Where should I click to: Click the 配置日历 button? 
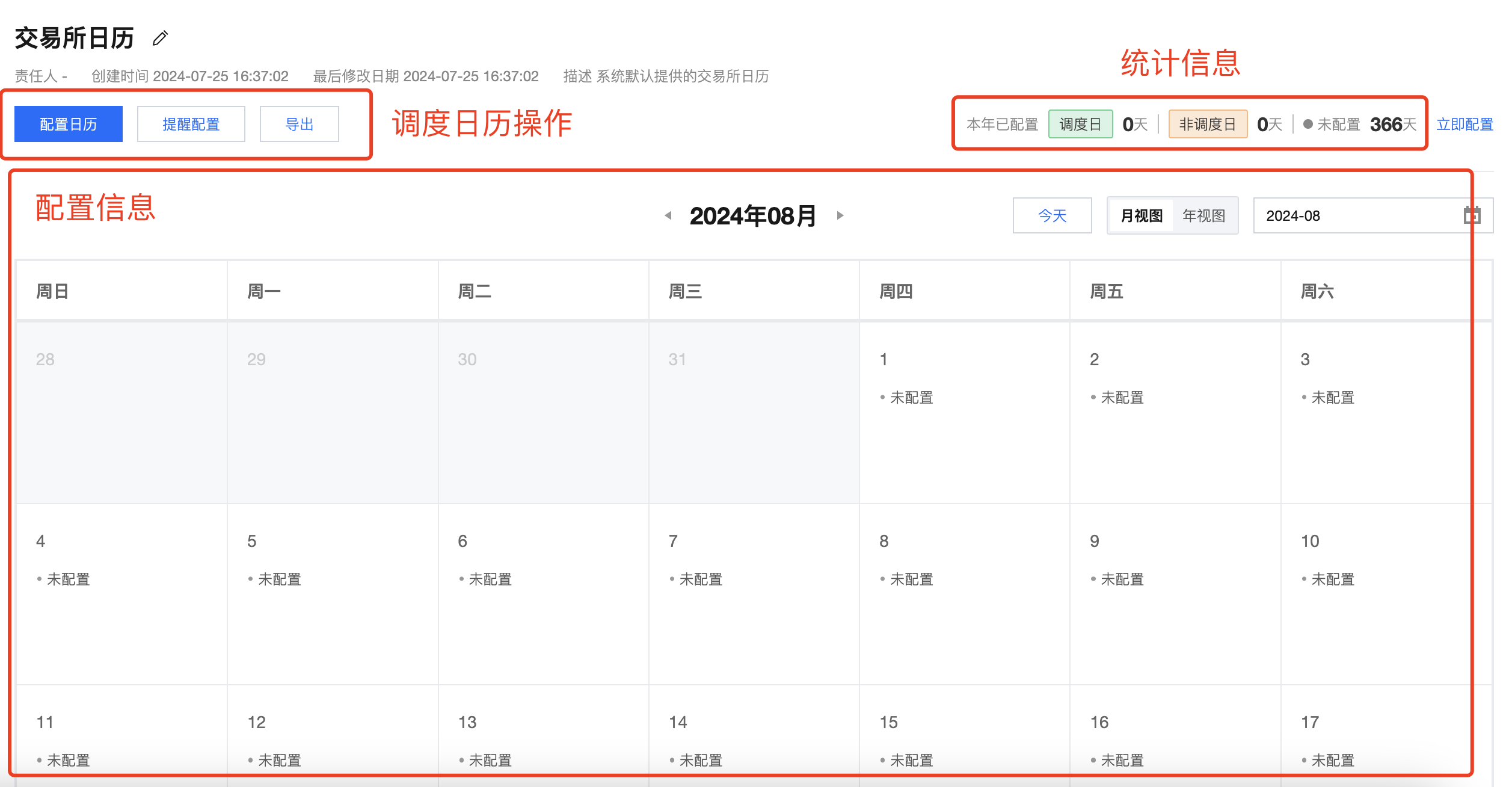click(69, 125)
